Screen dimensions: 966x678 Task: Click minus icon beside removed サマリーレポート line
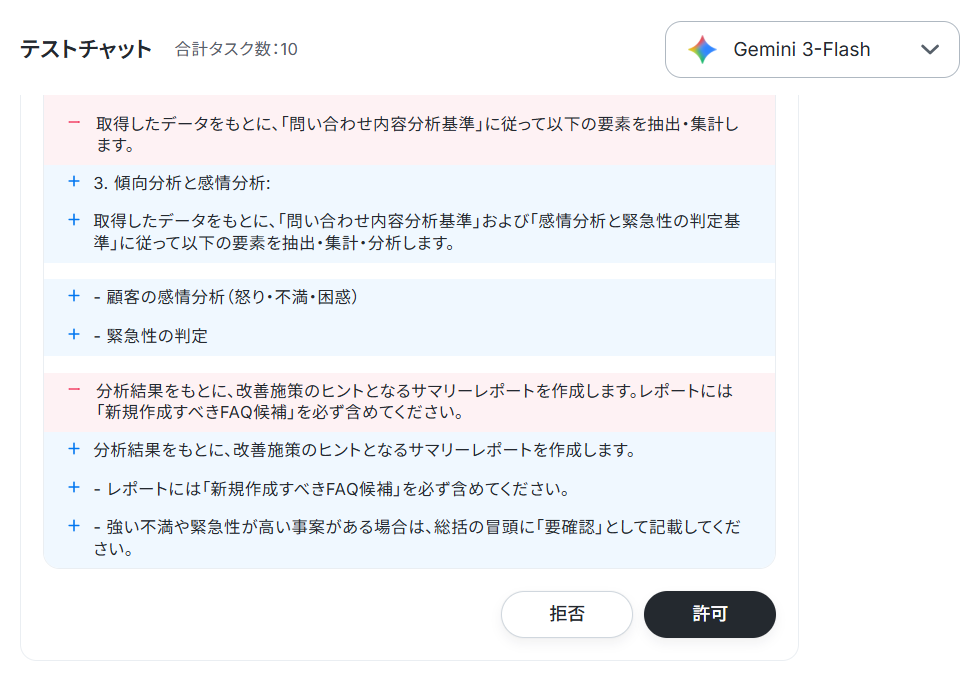coord(74,389)
